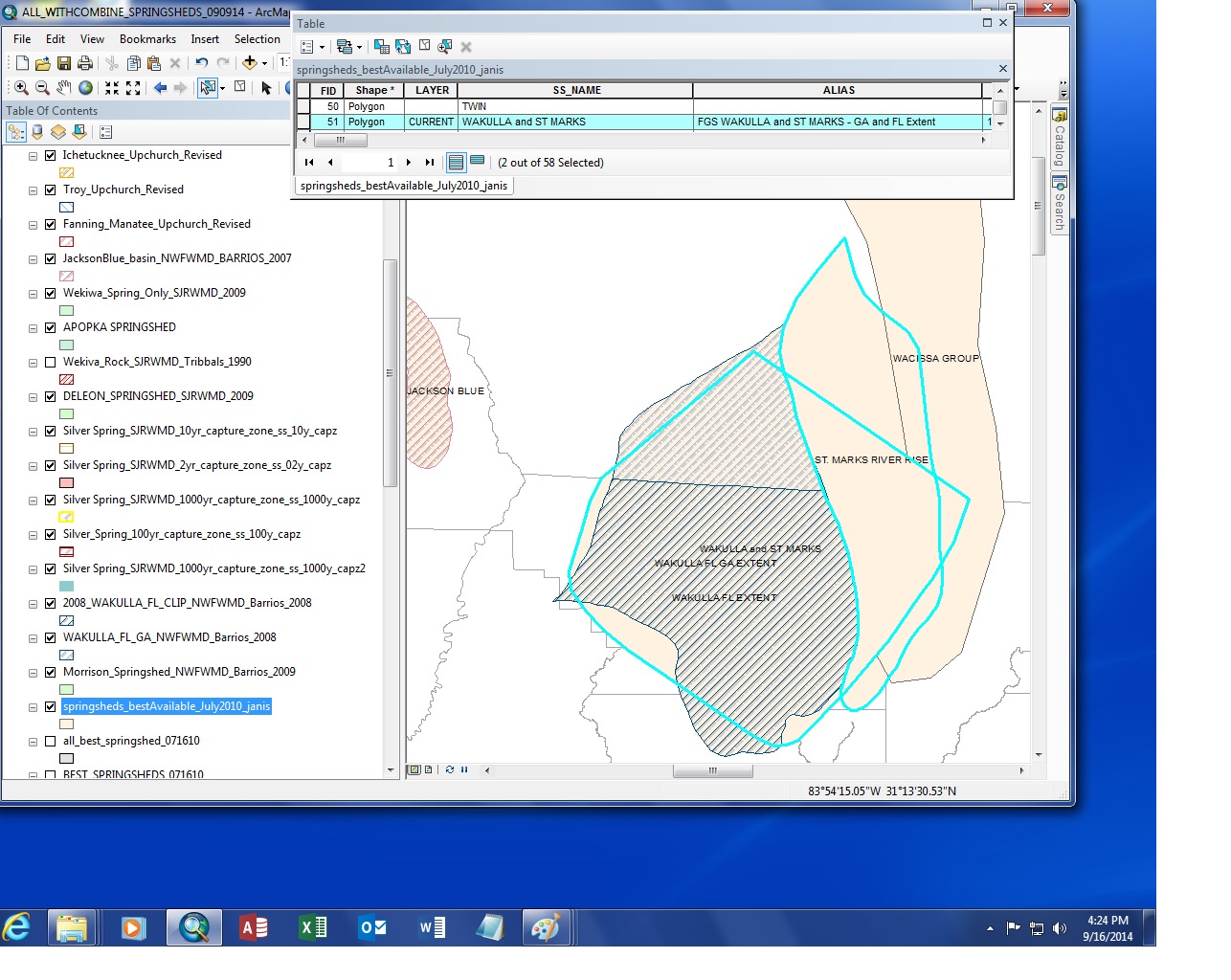
Task: Enable Wekiva_Rock_SJRWMD_Tribbals_1990 layer checkbox
Action: point(50,362)
